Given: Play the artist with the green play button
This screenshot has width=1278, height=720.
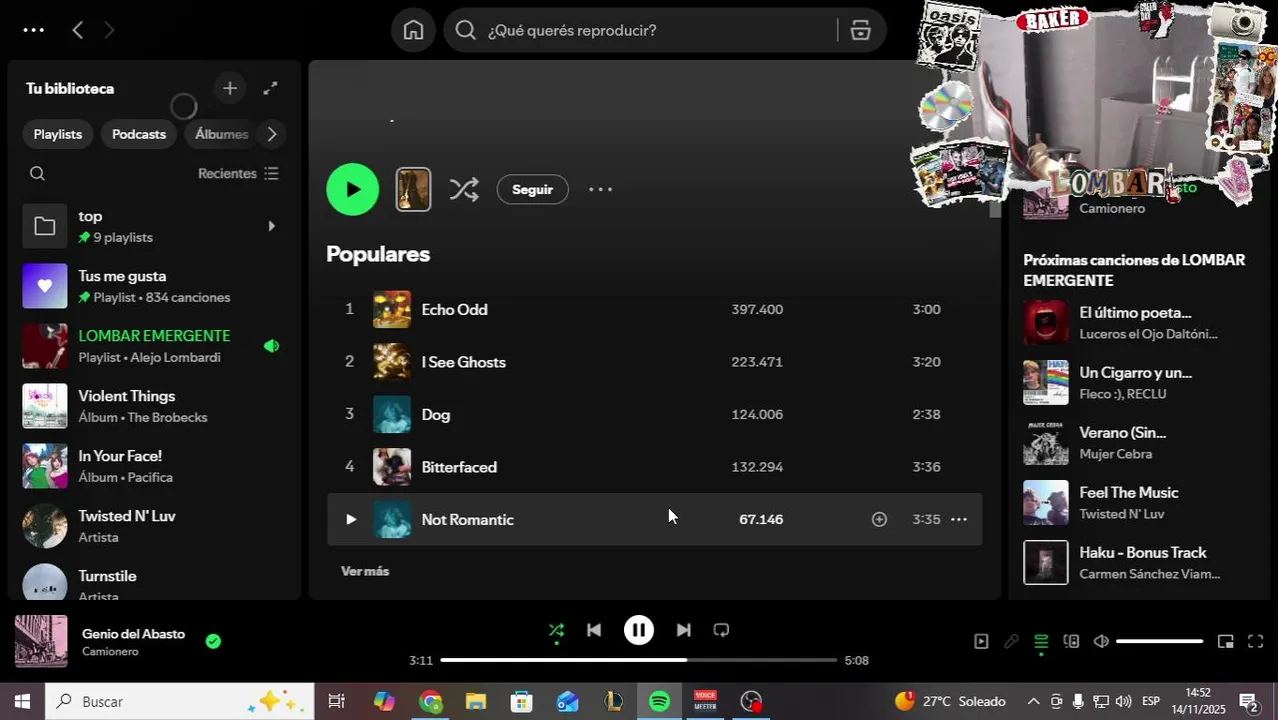Looking at the screenshot, I should [x=353, y=189].
